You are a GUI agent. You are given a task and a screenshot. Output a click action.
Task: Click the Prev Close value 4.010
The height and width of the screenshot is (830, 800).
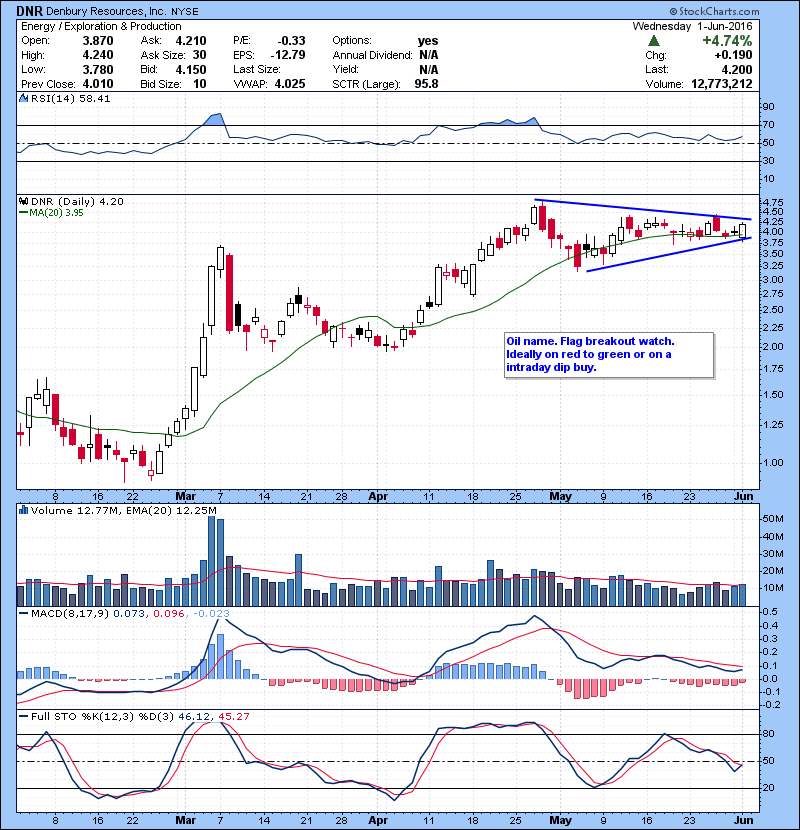(x=98, y=84)
